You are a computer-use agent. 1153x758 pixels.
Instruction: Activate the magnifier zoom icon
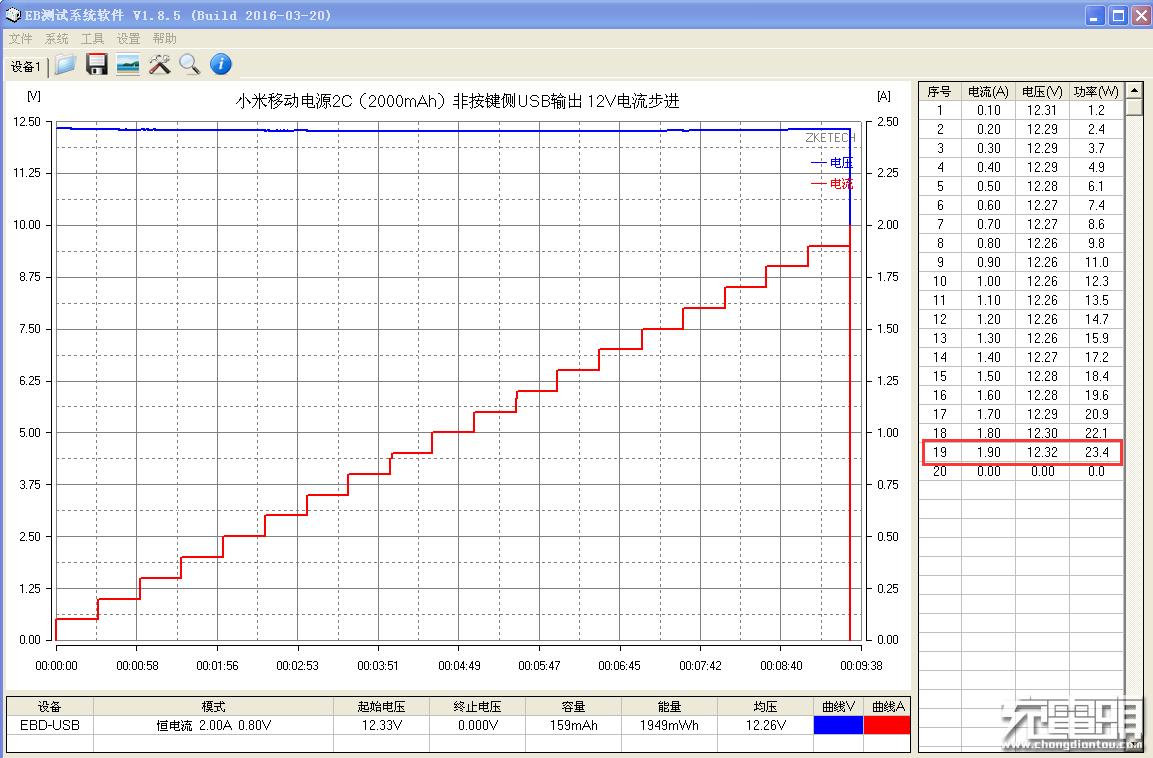point(190,63)
